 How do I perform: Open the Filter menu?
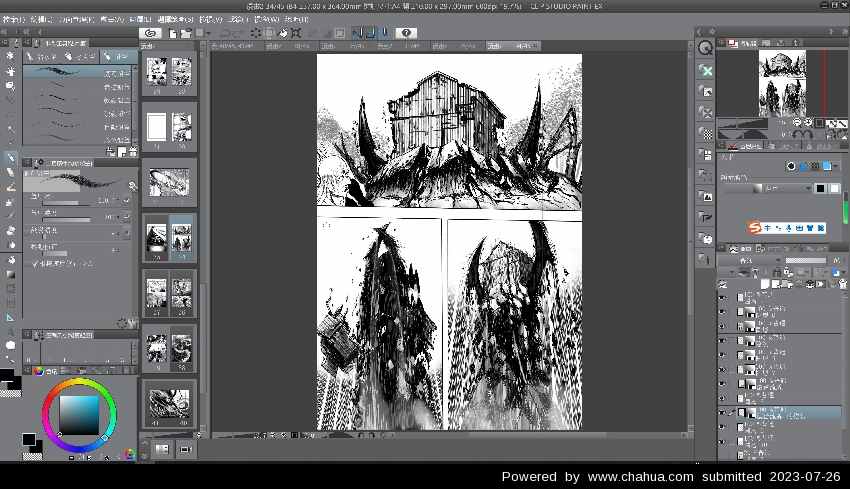[x=237, y=20]
